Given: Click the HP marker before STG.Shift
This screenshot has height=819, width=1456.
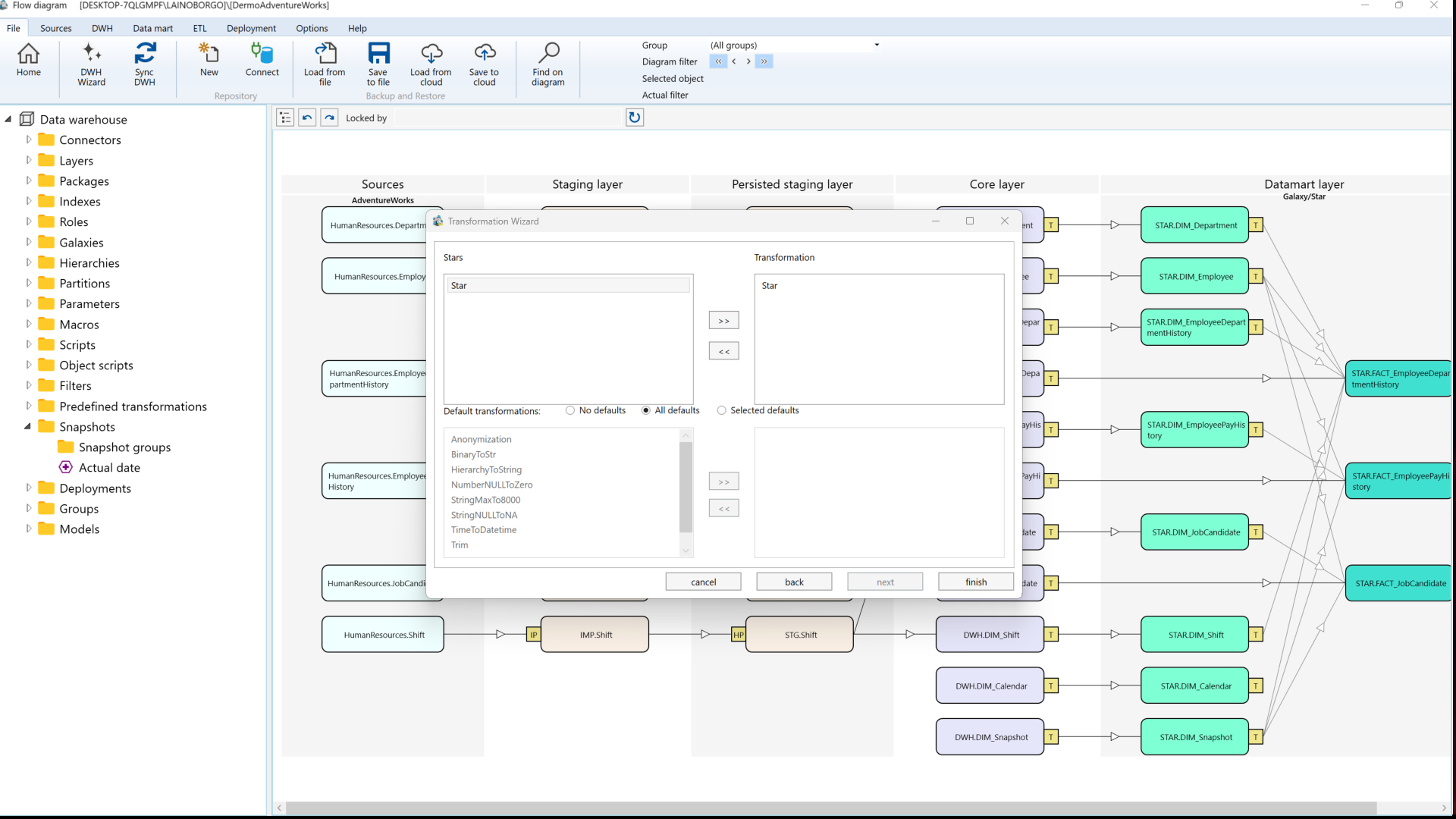Looking at the screenshot, I should click(738, 635).
